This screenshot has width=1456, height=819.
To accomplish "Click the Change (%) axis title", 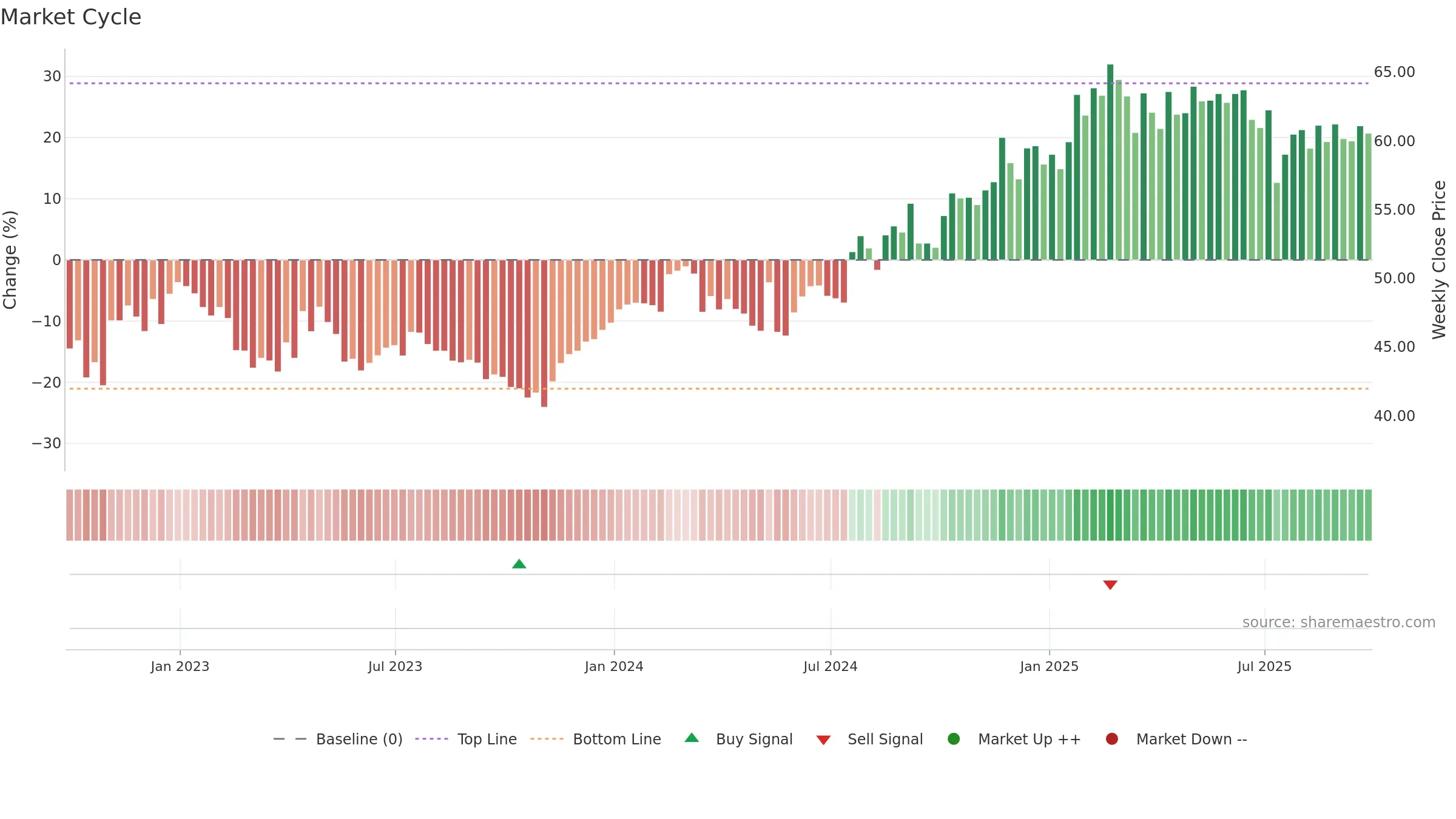I will (x=10, y=260).
